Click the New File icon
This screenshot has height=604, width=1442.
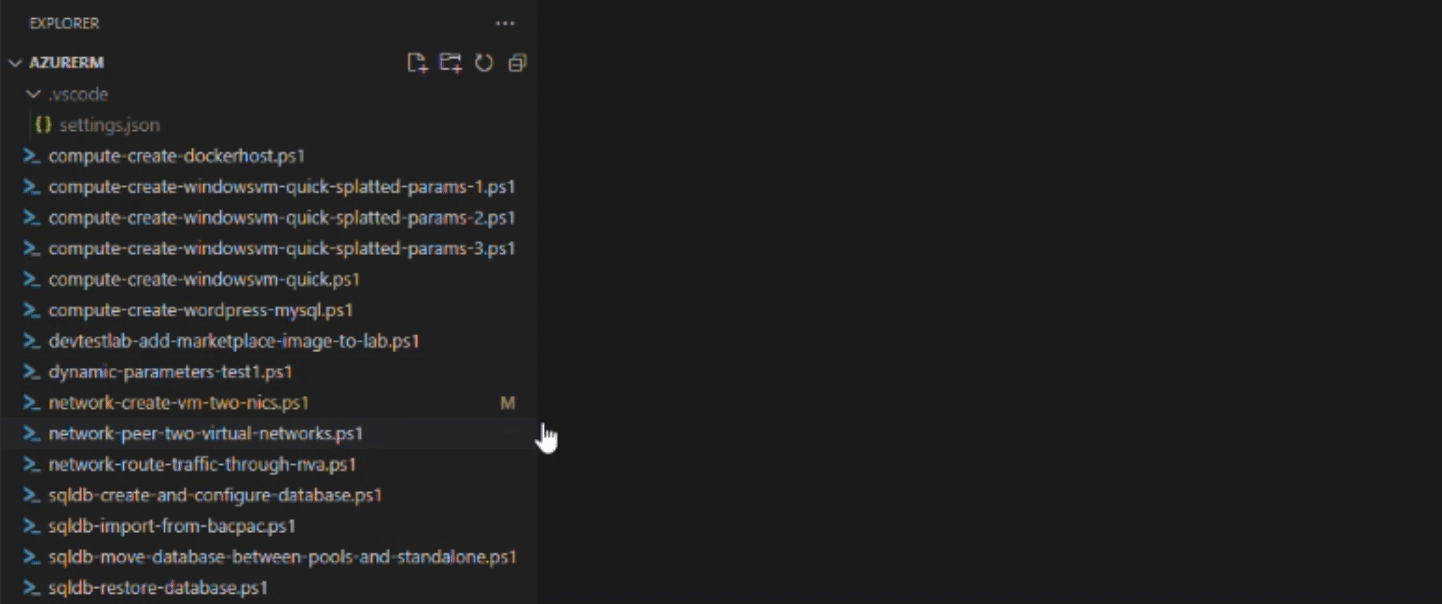pos(417,63)
